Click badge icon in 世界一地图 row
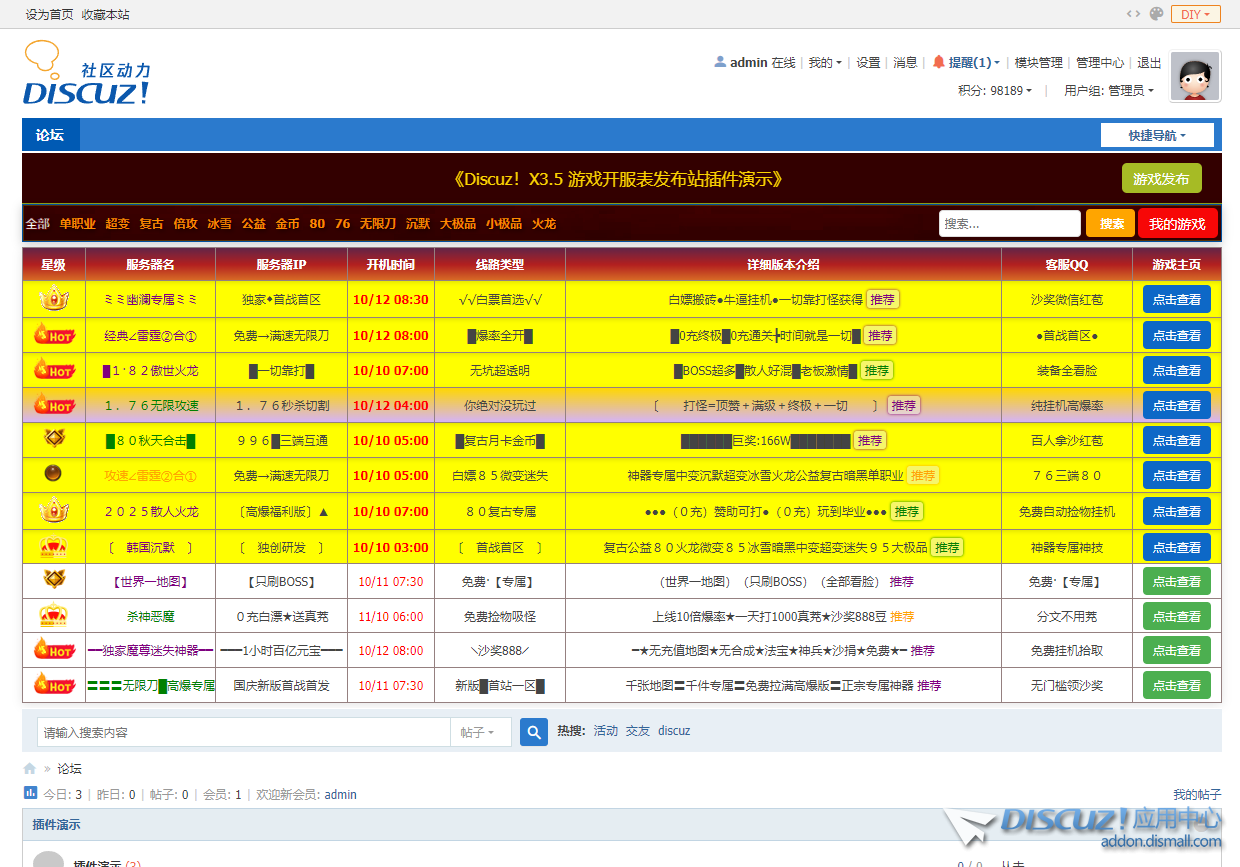The height and width of the screenshot is (867, 1240). [x=54, y=579]
